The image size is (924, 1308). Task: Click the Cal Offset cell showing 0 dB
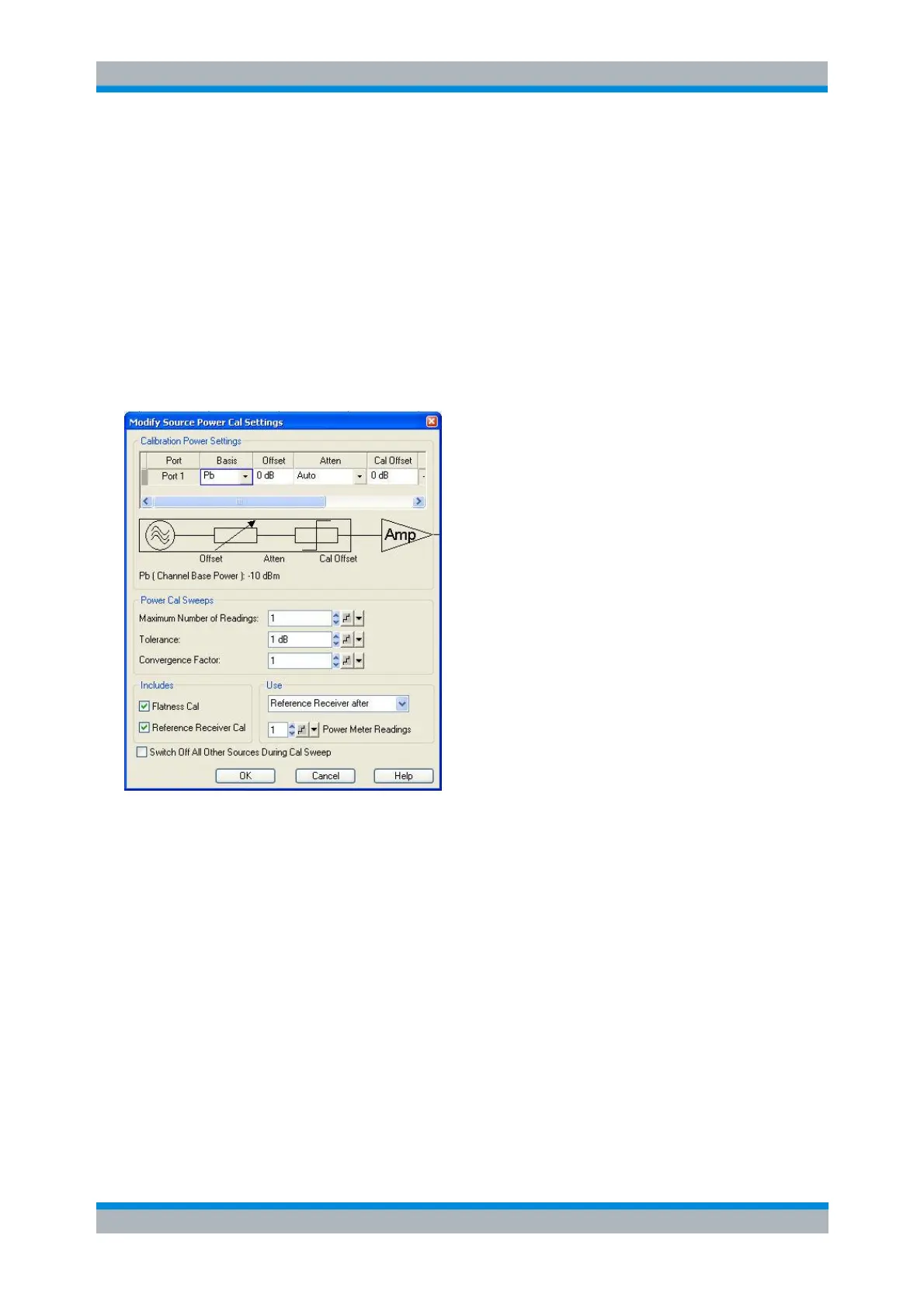pyautogui.click(x=392, y=475)
